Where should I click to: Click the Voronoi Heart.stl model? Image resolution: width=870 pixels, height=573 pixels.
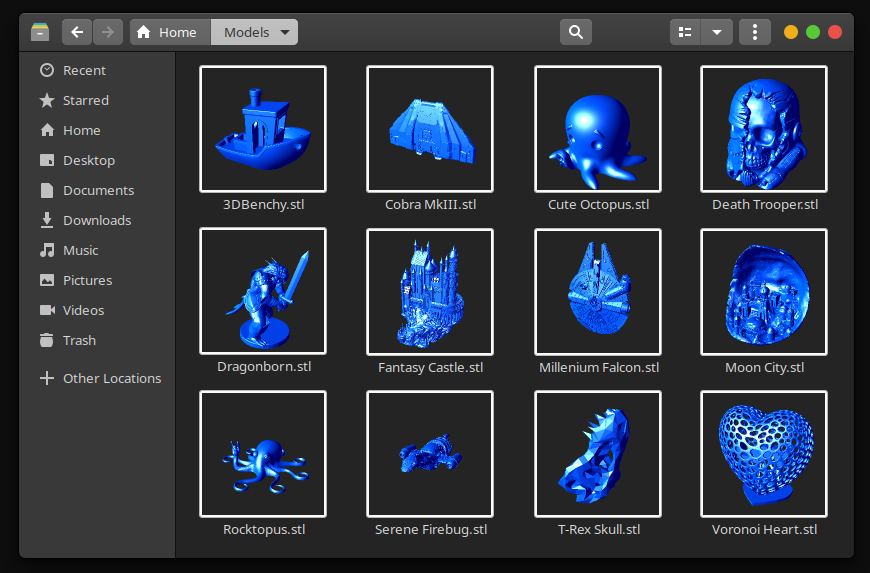click(x=764, y=454)
